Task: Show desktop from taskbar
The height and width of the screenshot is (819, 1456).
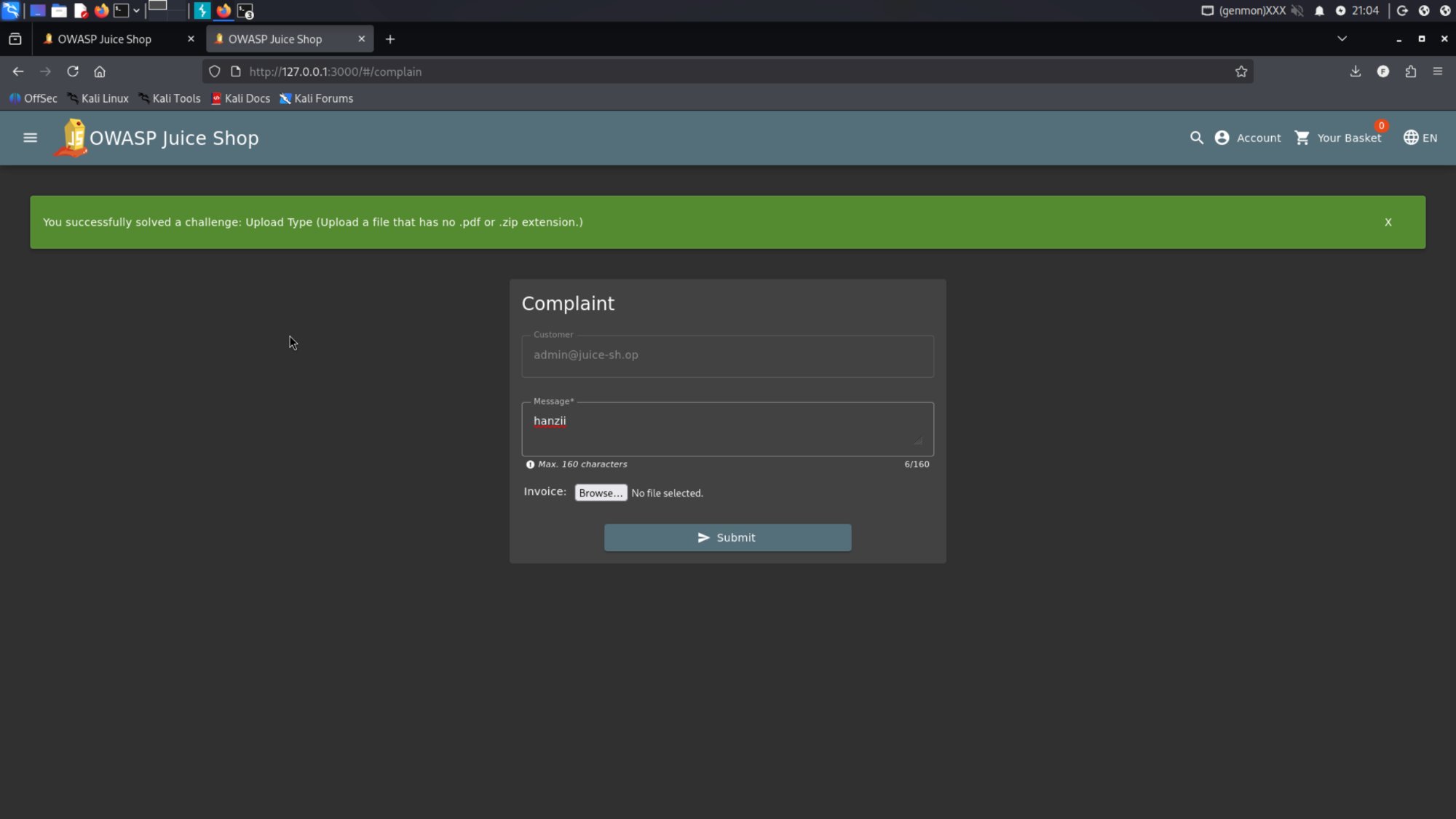Action: [37, 11]
